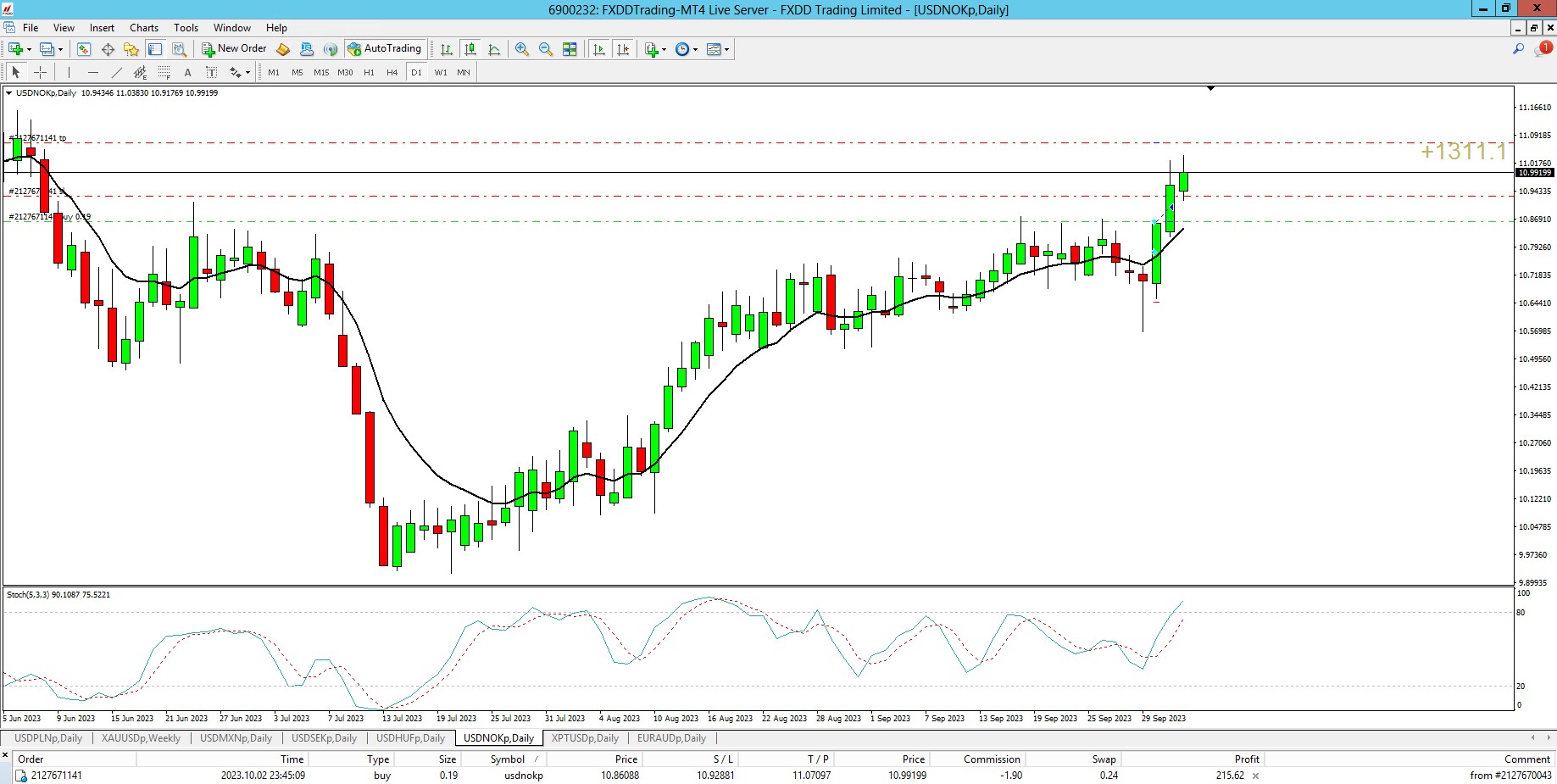Tile windows with the grid icon
Screen dimensions: 1557x784
tap(570, 49)
